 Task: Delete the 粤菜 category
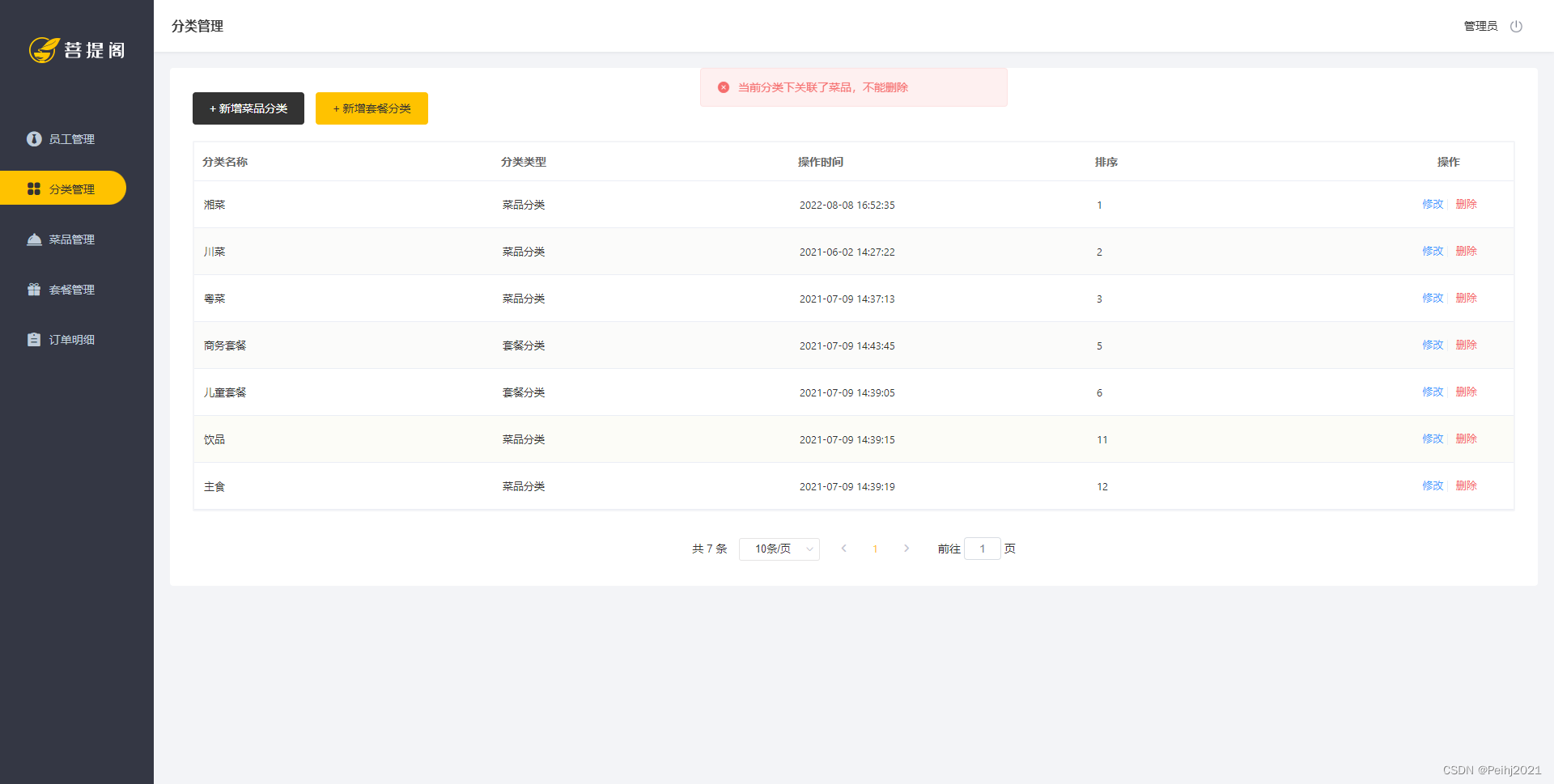point(1466,298)
